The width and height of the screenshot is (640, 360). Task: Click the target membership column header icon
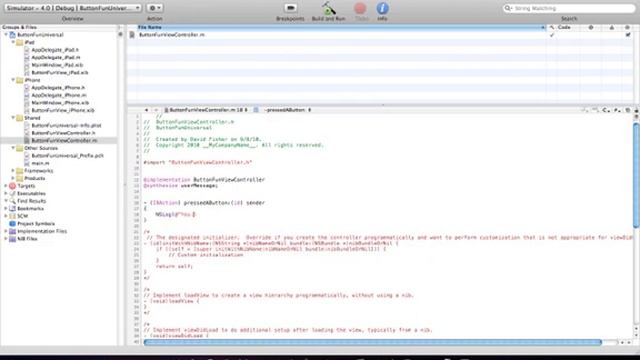pos(627,27)
